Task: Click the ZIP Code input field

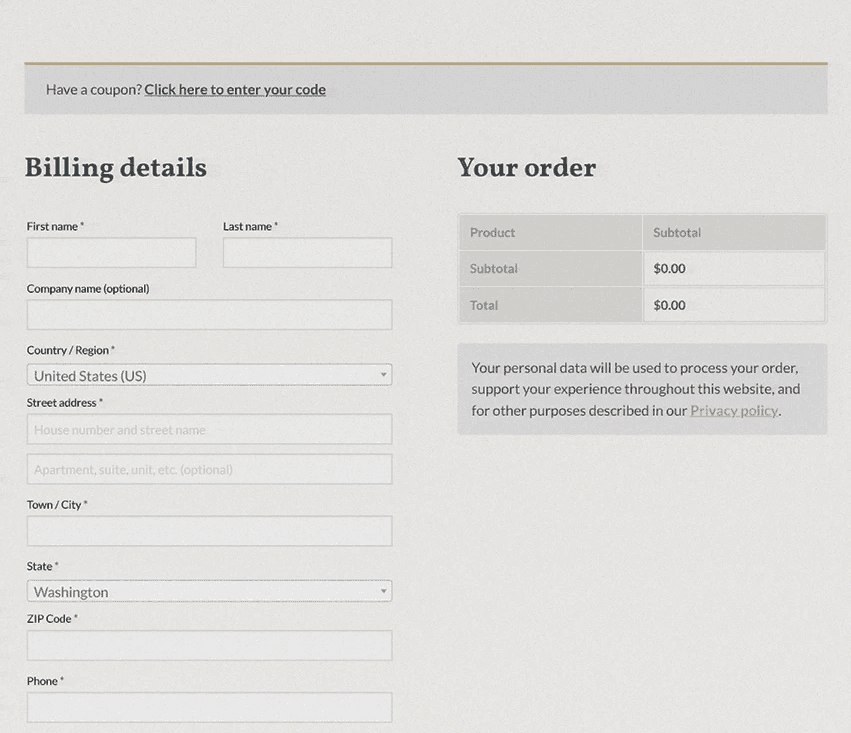Action: coord(209,645)
